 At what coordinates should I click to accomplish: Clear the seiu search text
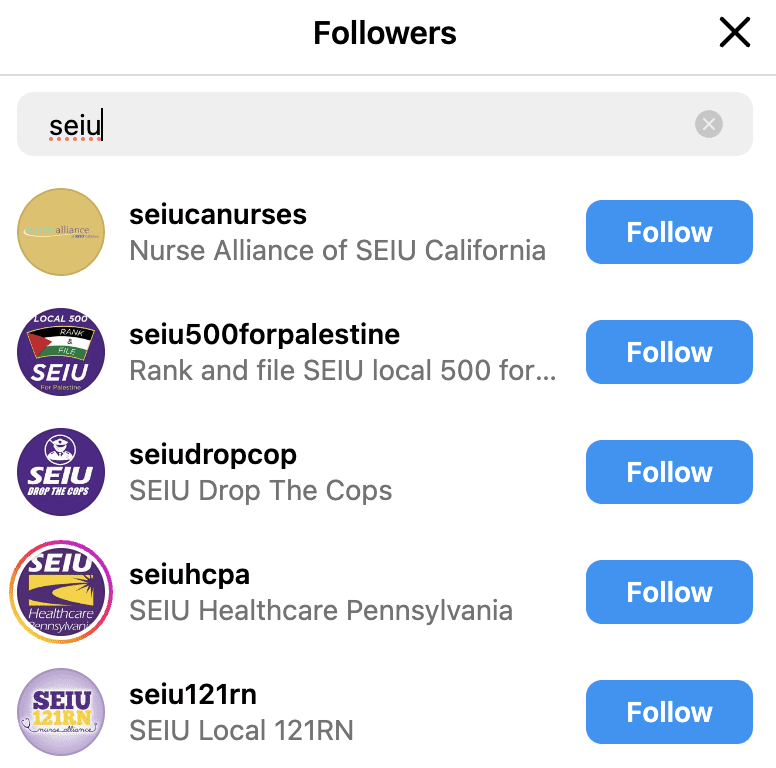click(x=709, y=124)
